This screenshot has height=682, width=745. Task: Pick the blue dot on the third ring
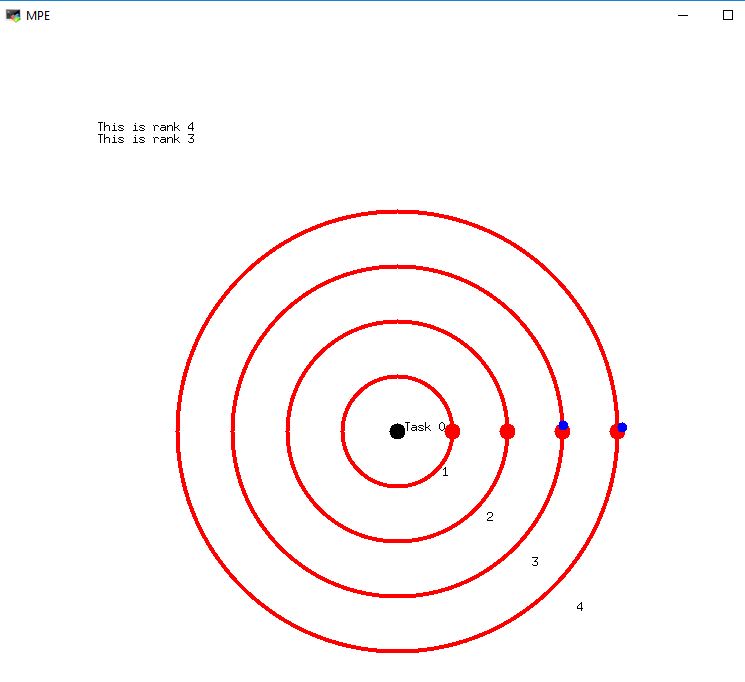tap(563, 426)
